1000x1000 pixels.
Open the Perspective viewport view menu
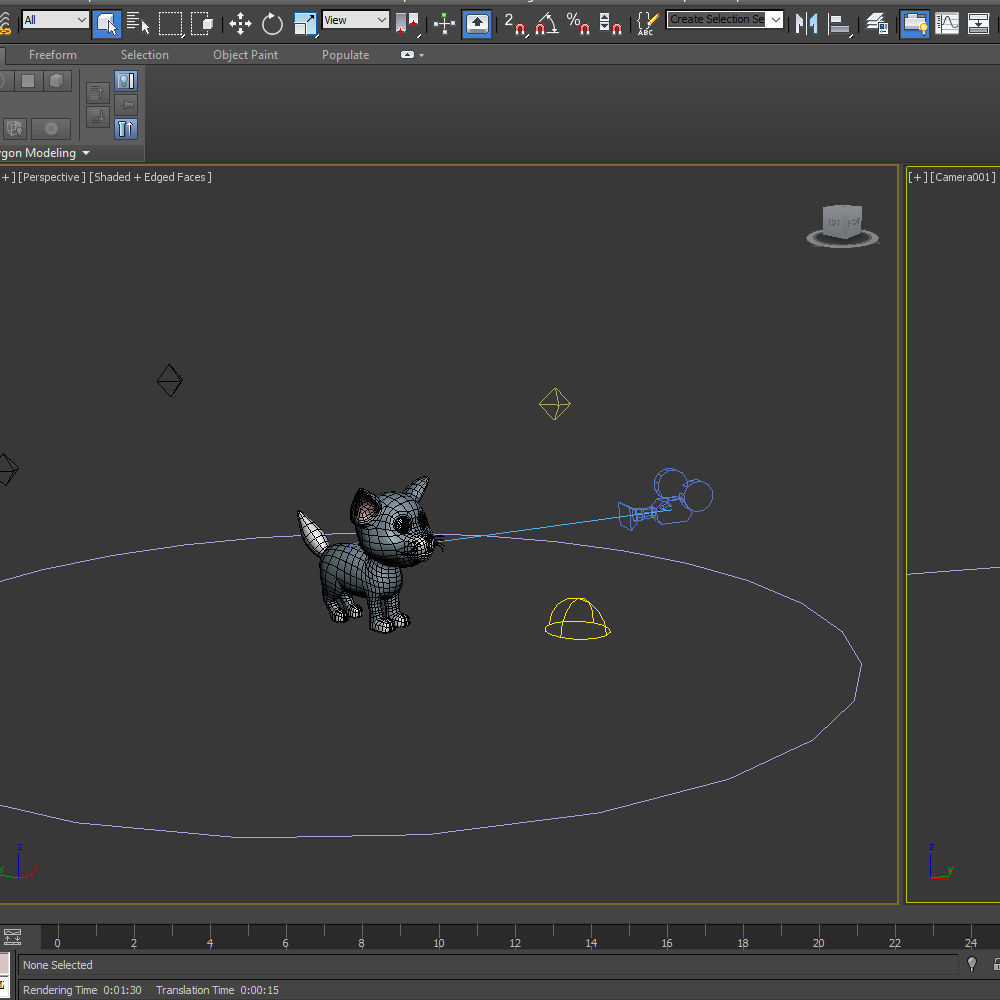52,177
